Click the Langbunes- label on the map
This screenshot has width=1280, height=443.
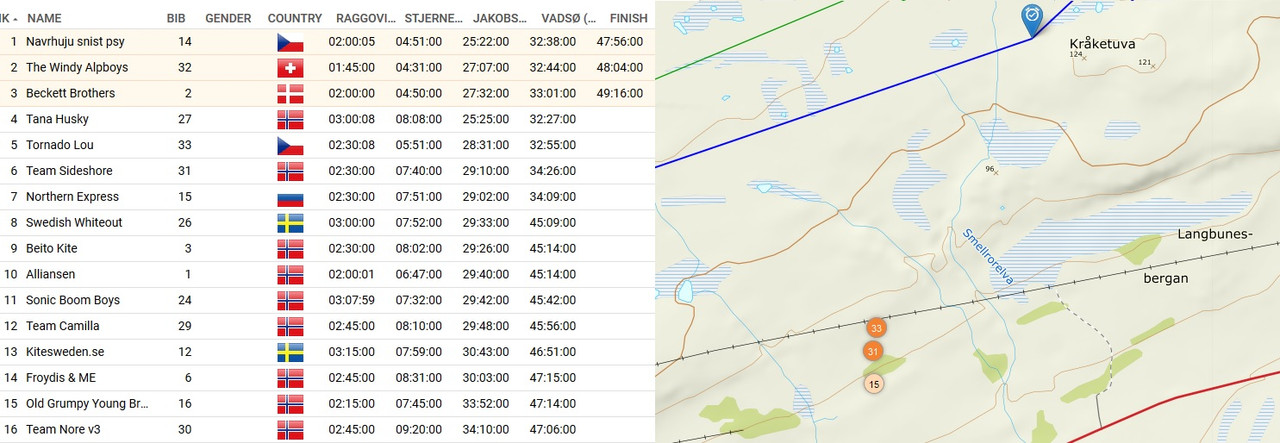coord(1214,234)
